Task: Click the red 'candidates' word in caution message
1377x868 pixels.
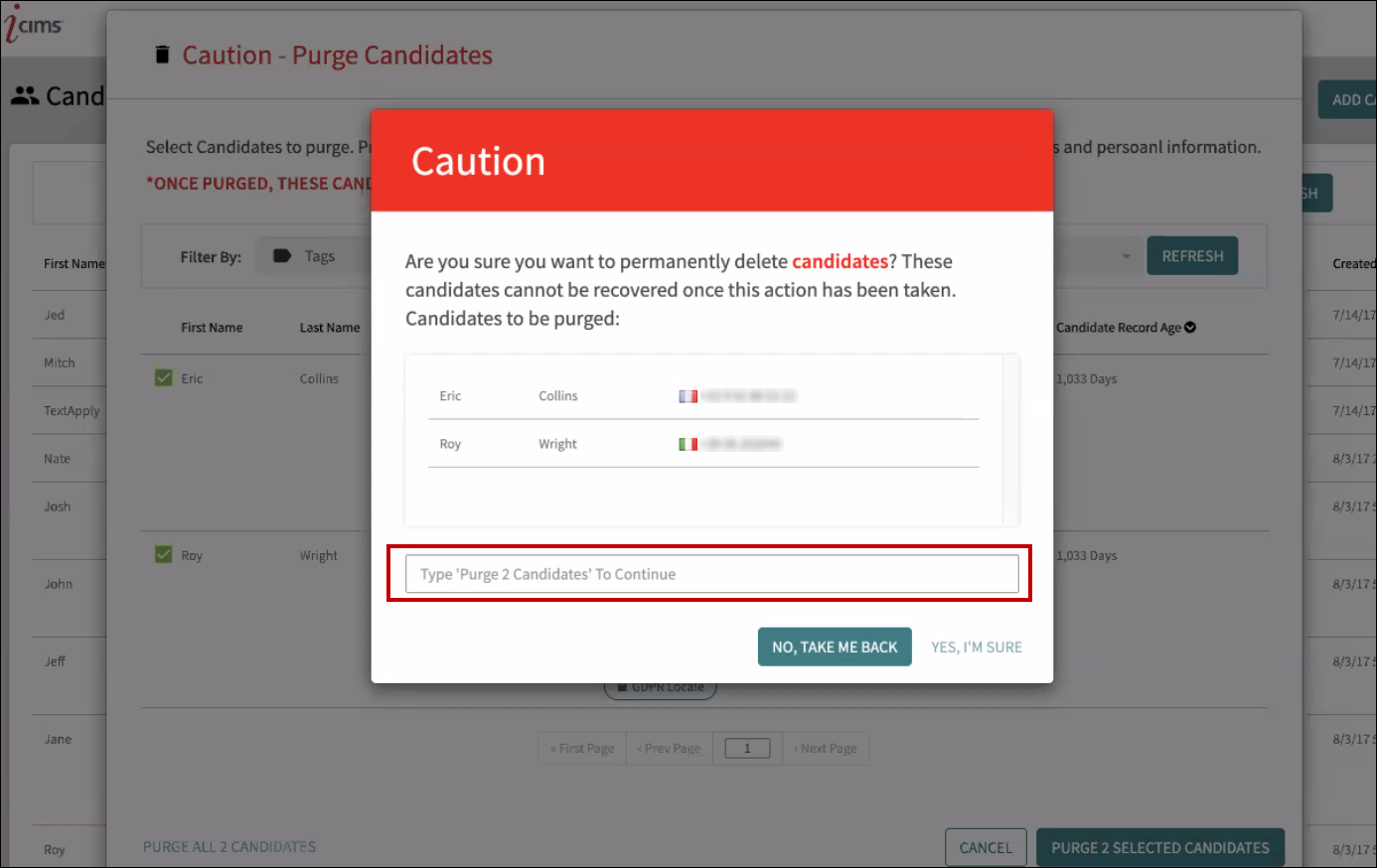Action: [x=840, y=261]
